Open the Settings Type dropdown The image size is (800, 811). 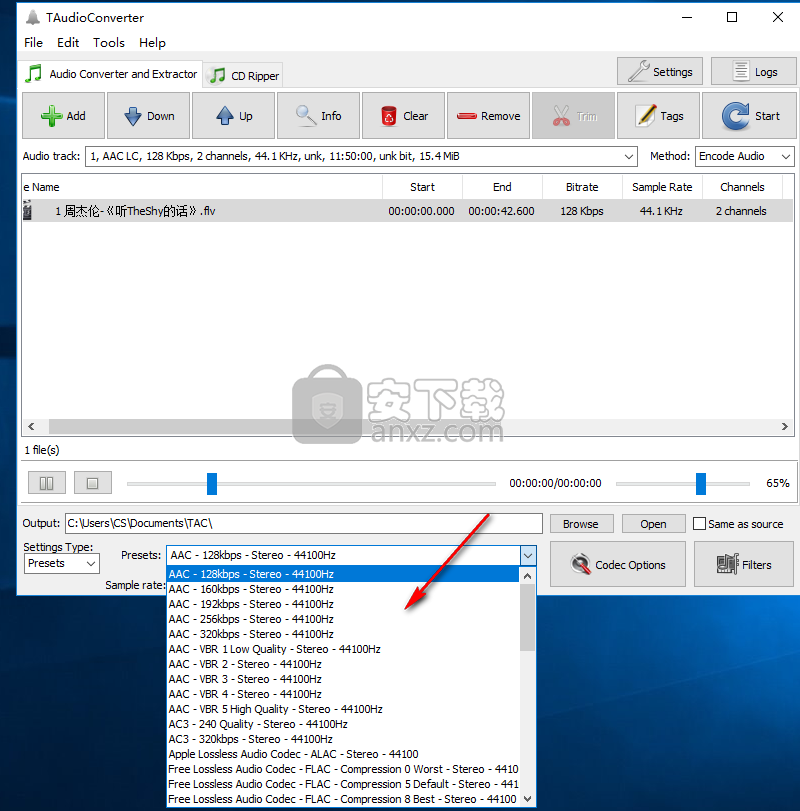pos(62,563)
